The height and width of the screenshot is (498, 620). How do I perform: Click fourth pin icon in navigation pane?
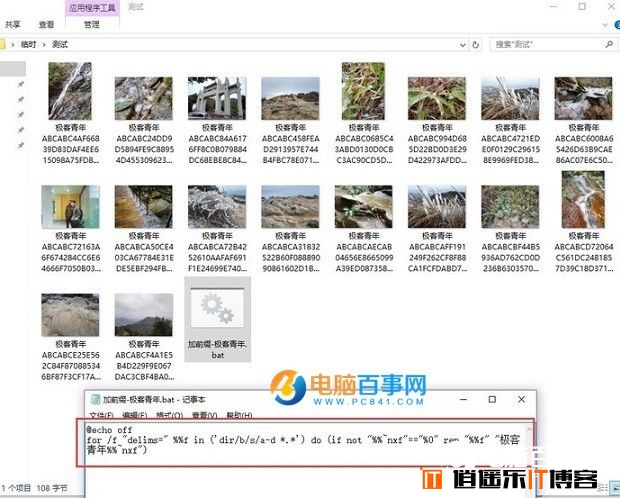[x=21, y=131]
